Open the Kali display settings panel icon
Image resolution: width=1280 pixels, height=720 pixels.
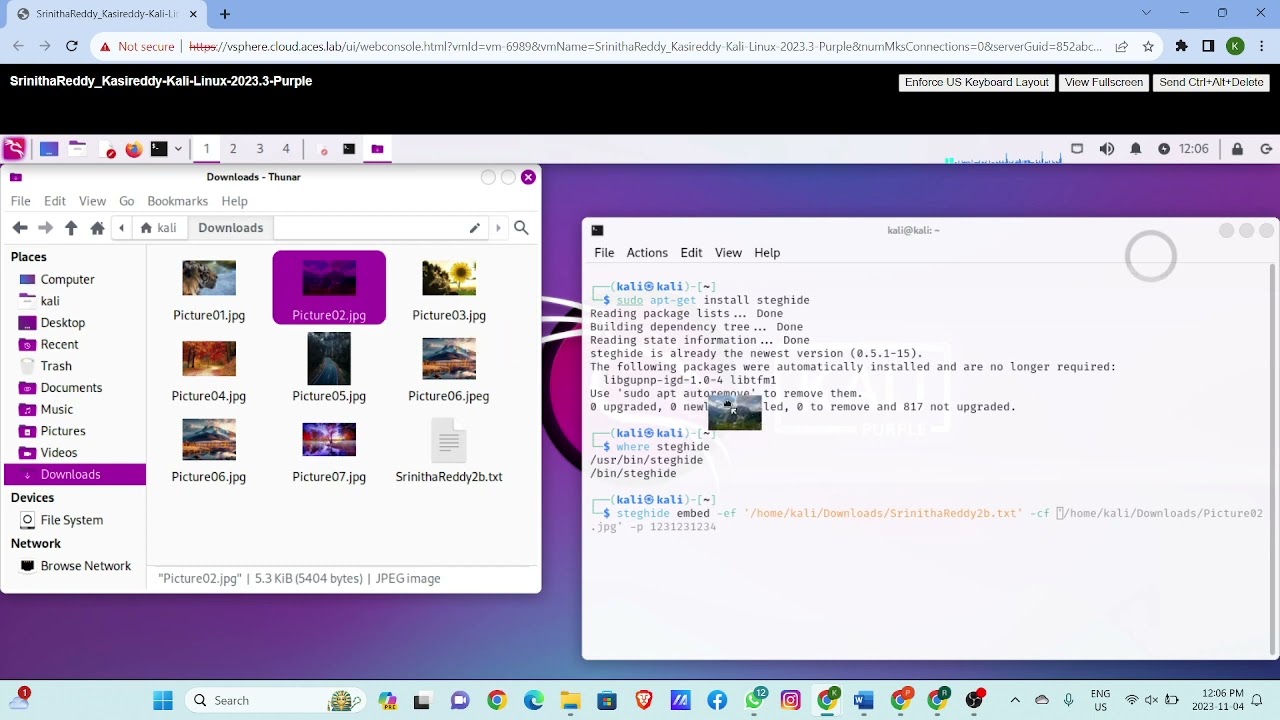pos(1077,149)
